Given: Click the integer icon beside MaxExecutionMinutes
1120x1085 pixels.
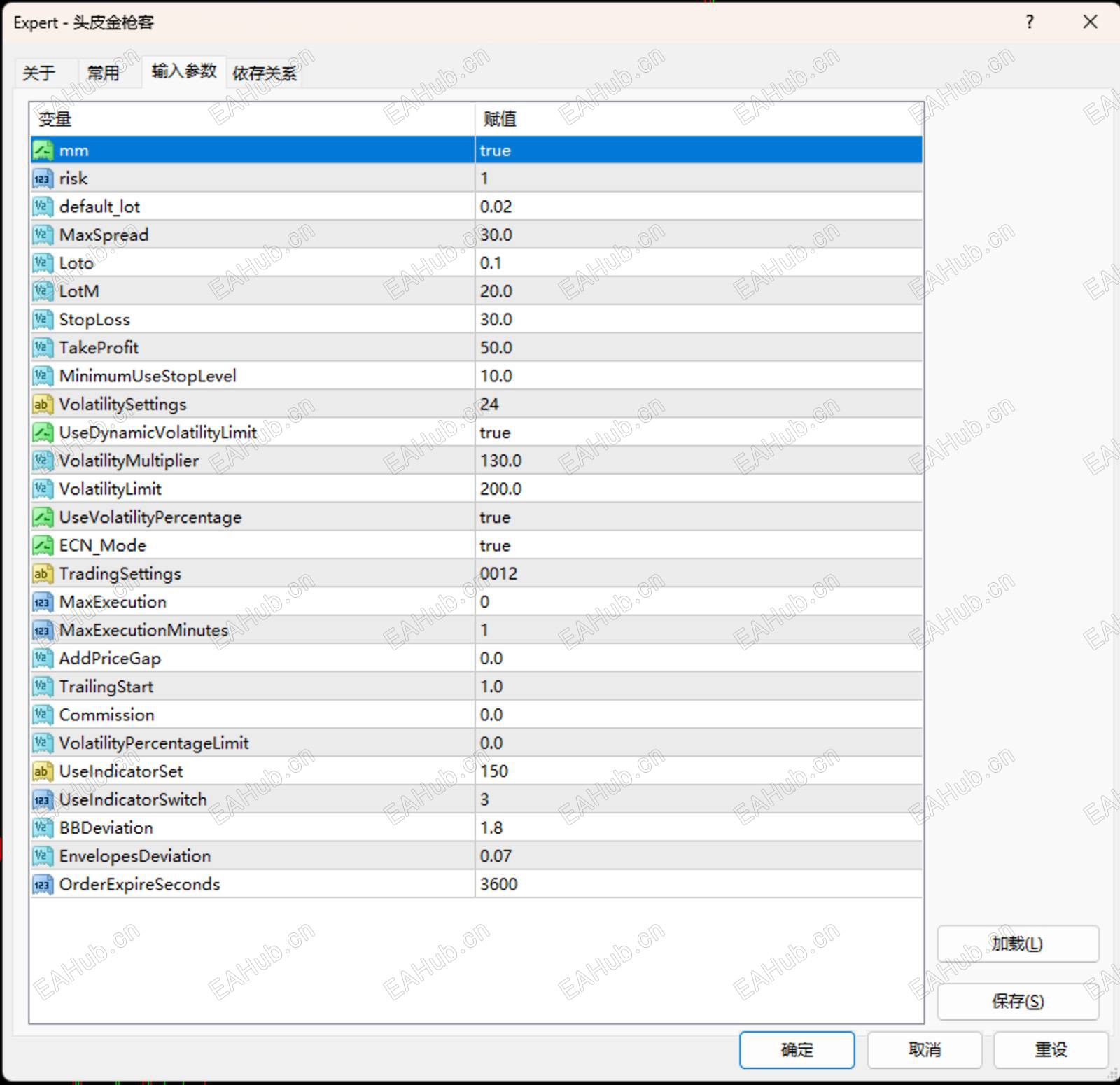Looking at the screenshot, I should point(43,630).
